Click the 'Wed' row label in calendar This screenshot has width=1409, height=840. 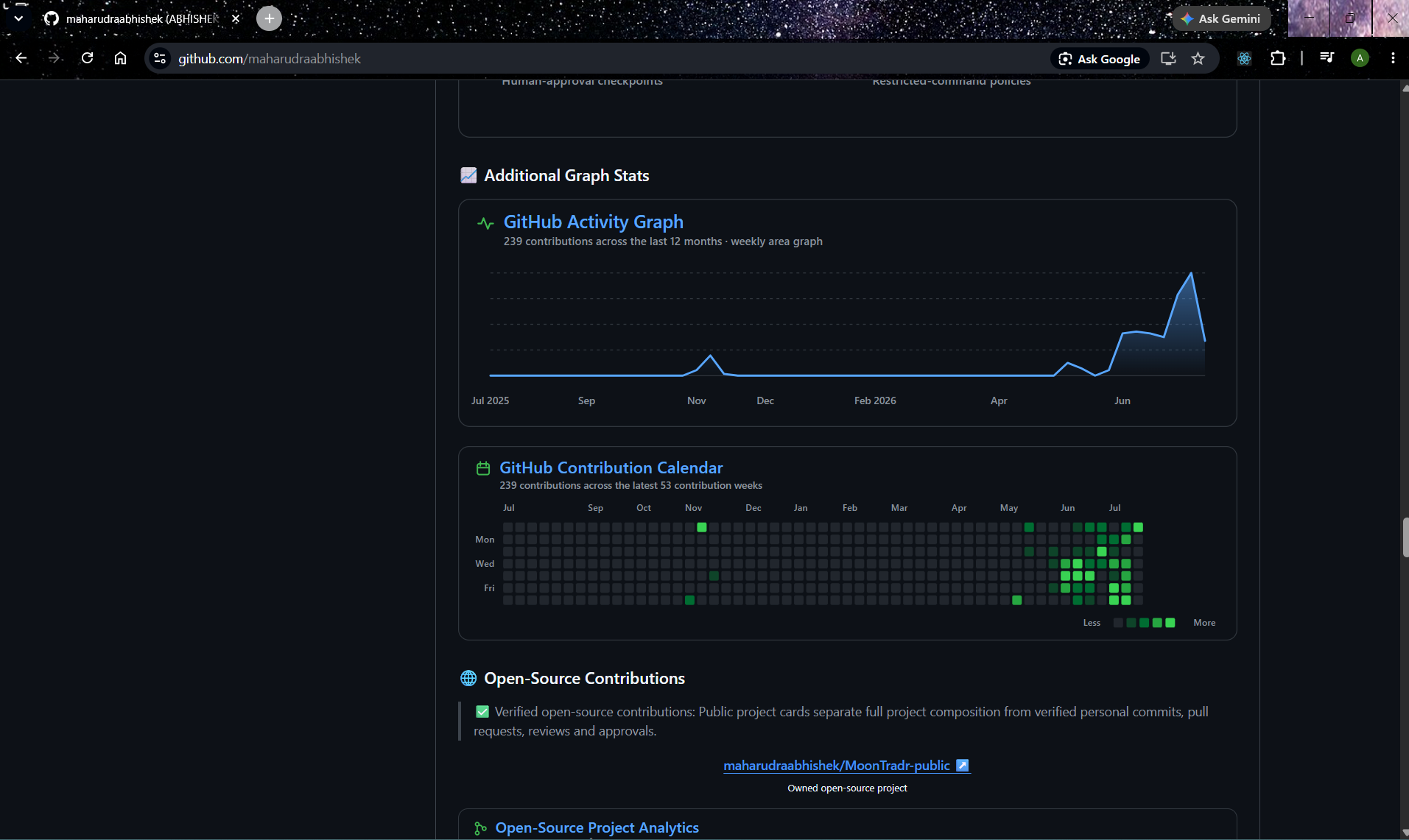click(x=485, y=564)
